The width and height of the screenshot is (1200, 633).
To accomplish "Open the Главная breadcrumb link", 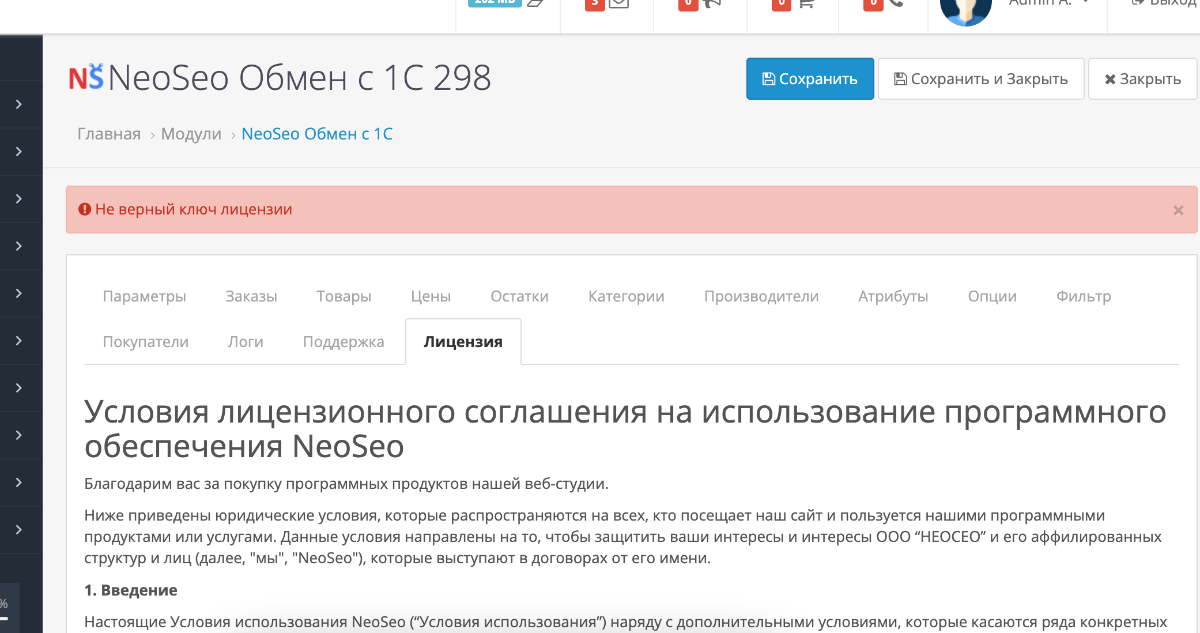I will pyautogui.click(x=109, y=133).
